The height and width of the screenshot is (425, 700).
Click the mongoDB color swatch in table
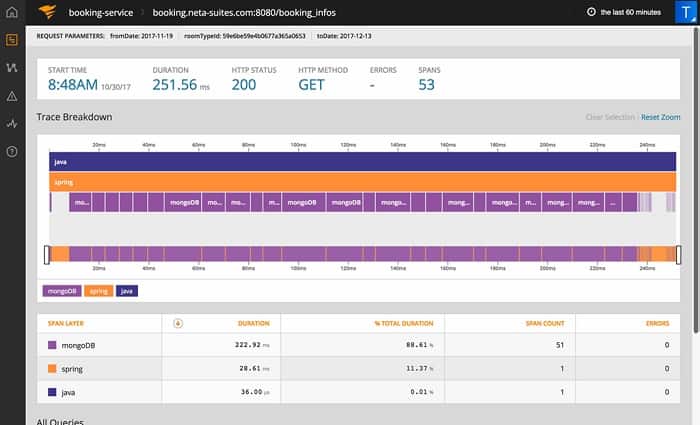tap(52, 345)
